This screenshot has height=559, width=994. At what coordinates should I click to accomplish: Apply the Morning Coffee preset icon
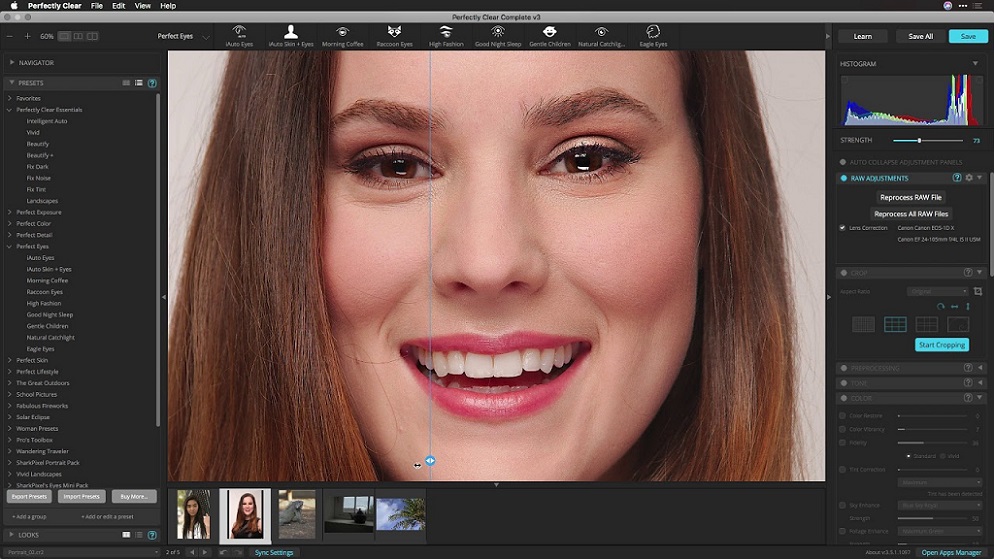(342, 31)
